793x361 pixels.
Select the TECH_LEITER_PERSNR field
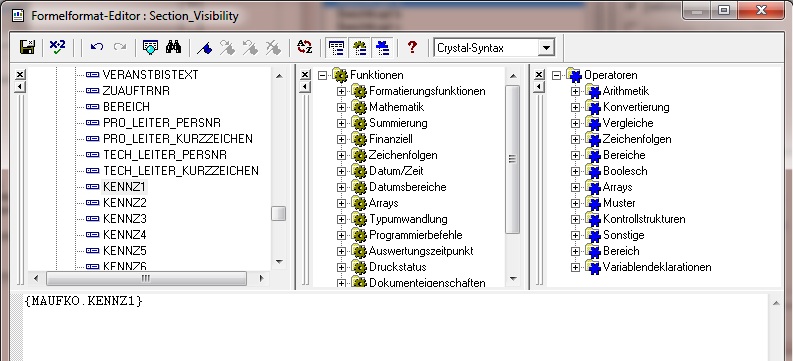[165, 155]
